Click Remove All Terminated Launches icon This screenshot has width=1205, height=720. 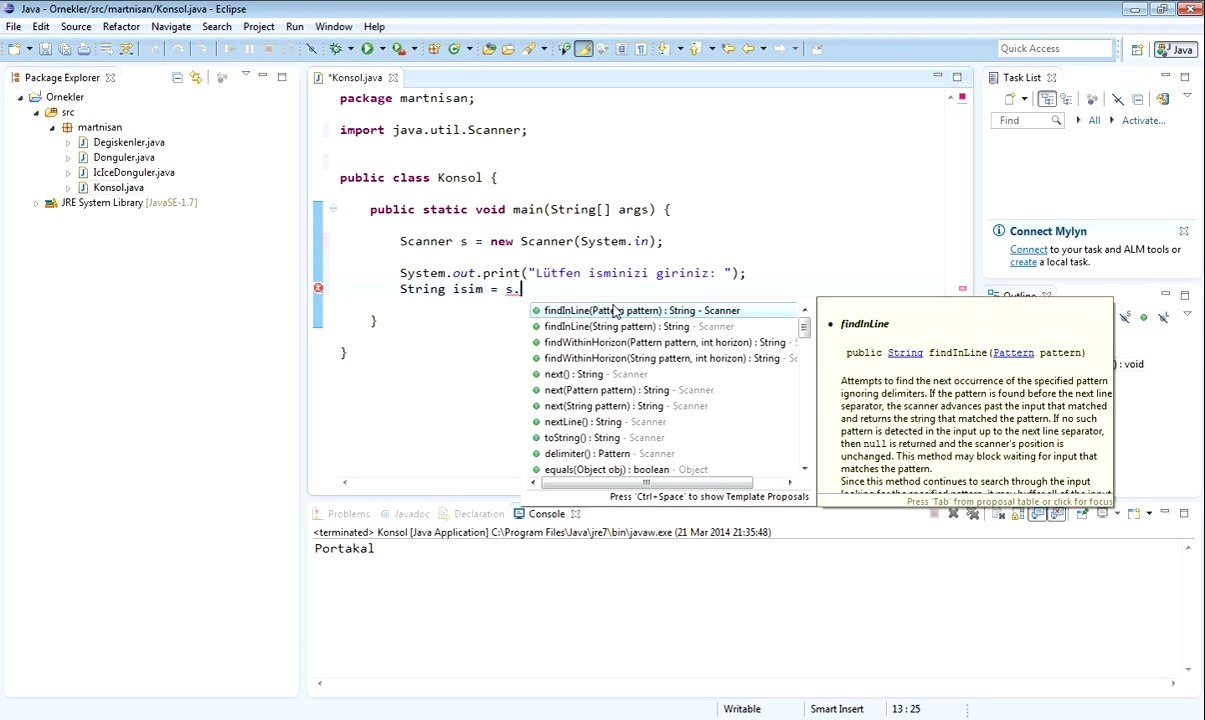coord(972,513)
